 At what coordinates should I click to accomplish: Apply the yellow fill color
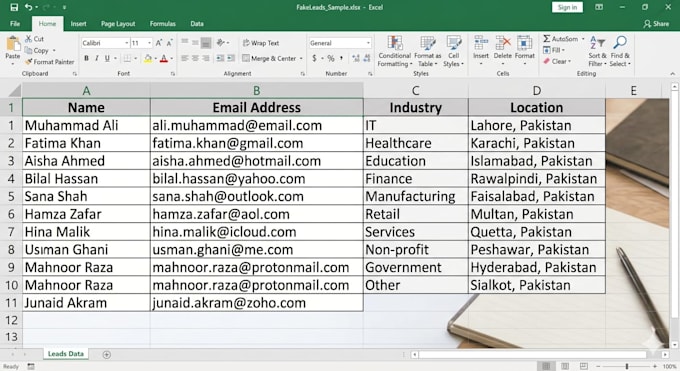coord(148,58)
